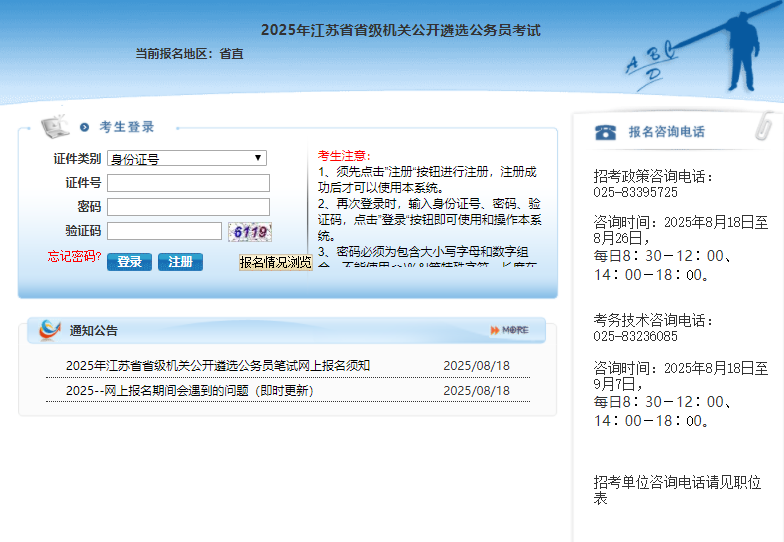Click the round arrow bullet before 考生登录
The image size is (784, 542).
pyautogui.click(x=85, y=128)
